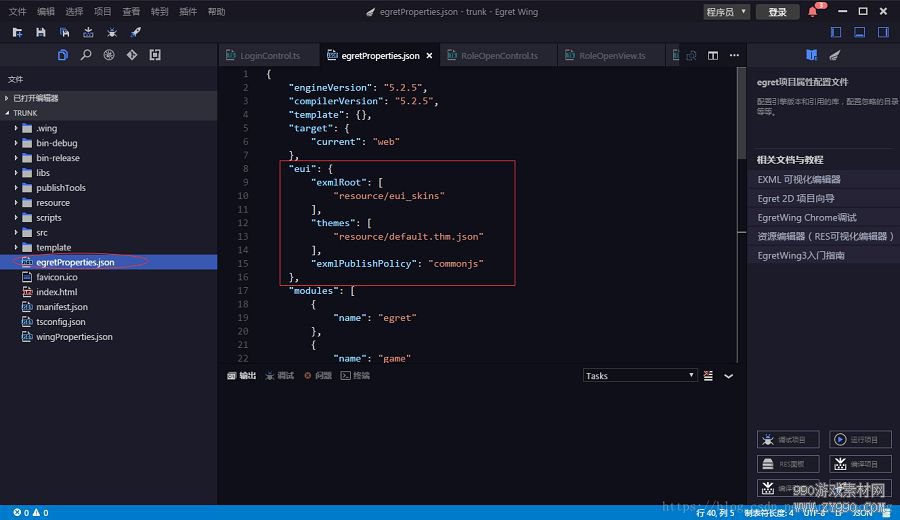Switch to the LoginControl.ts tab
Screen dimensions: 900x520
pyautogui.click(x=269, y=56)
